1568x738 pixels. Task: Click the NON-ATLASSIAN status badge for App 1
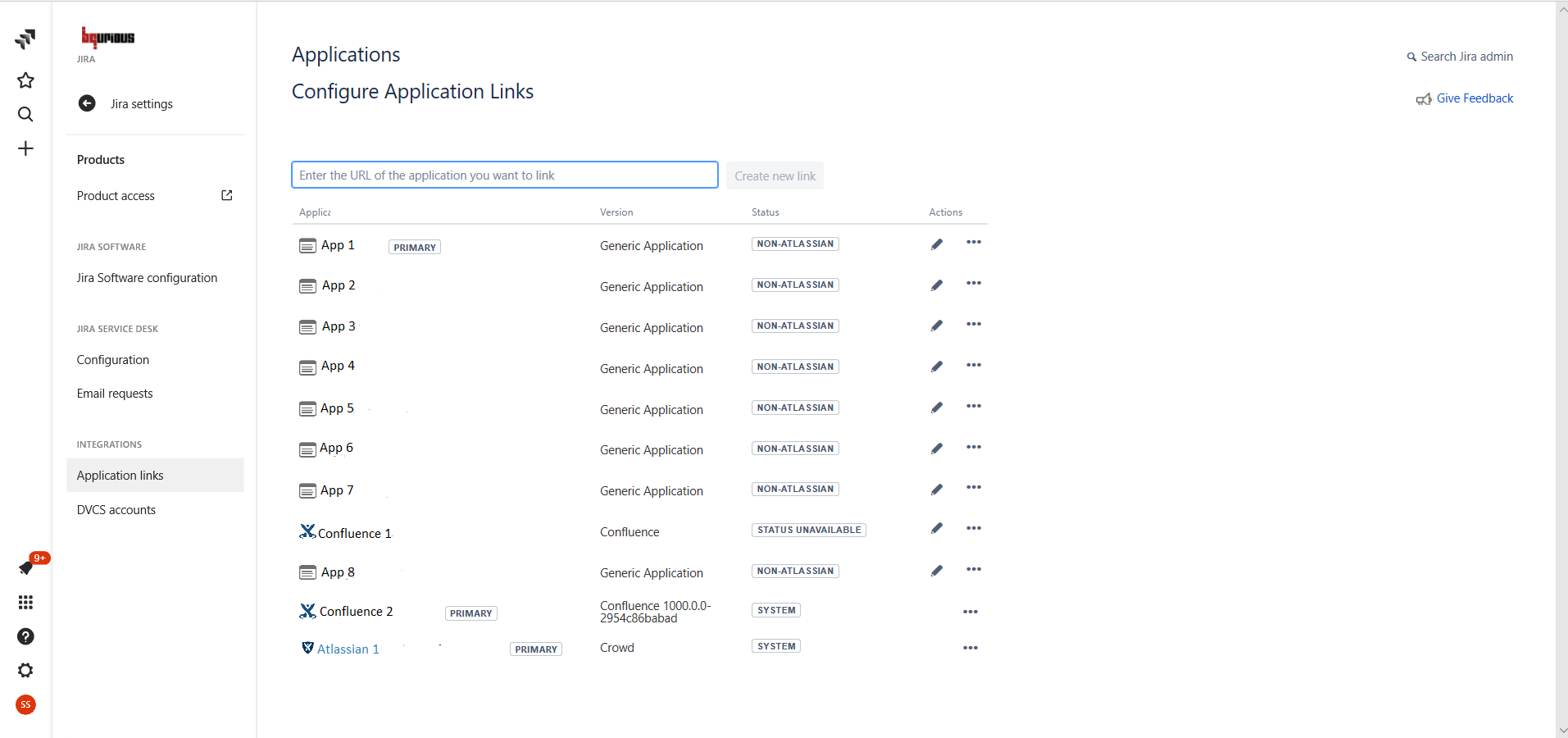click(795, 244)
